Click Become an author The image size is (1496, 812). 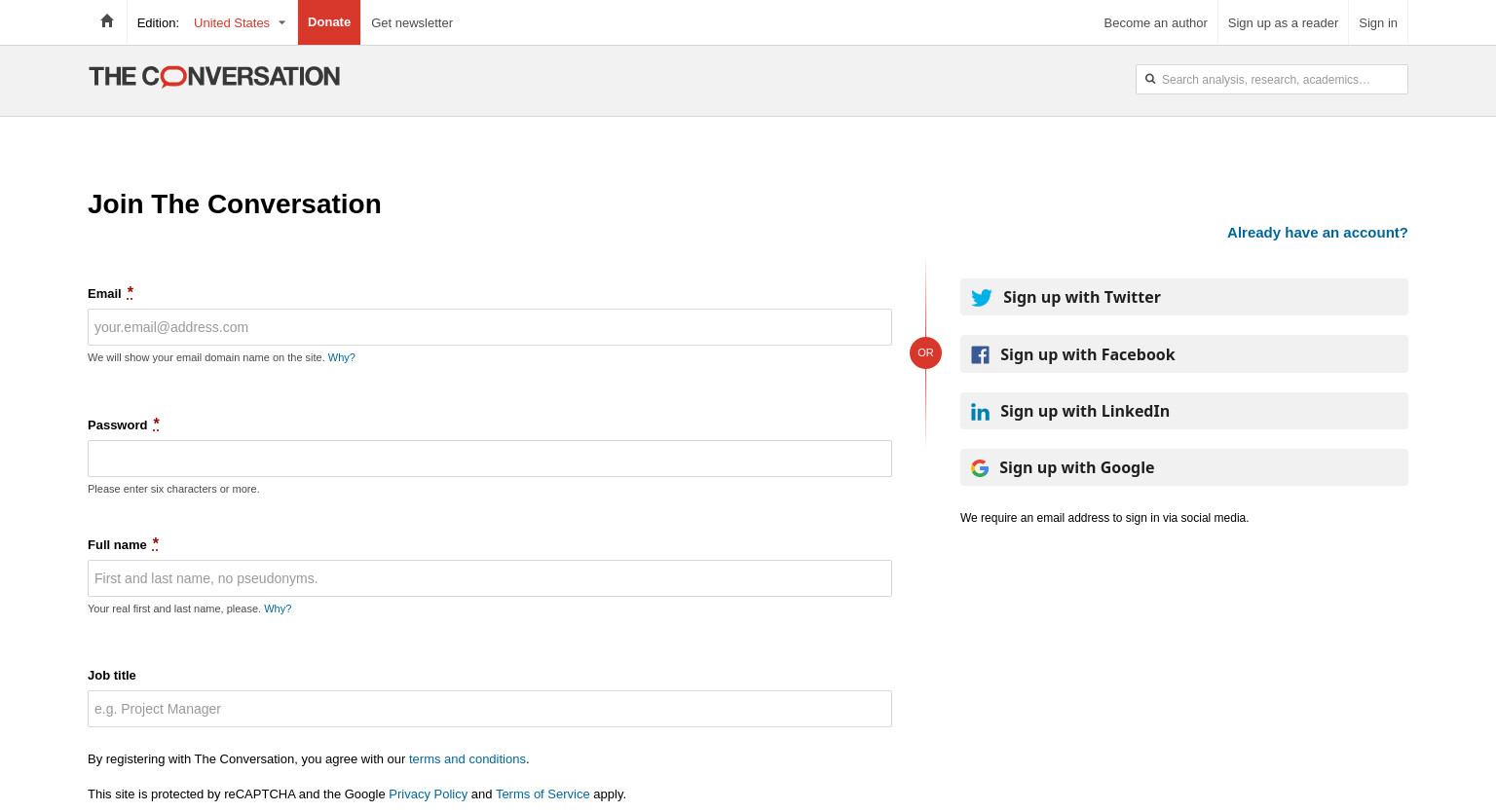pyautogui.click(x=1155, y=22)
